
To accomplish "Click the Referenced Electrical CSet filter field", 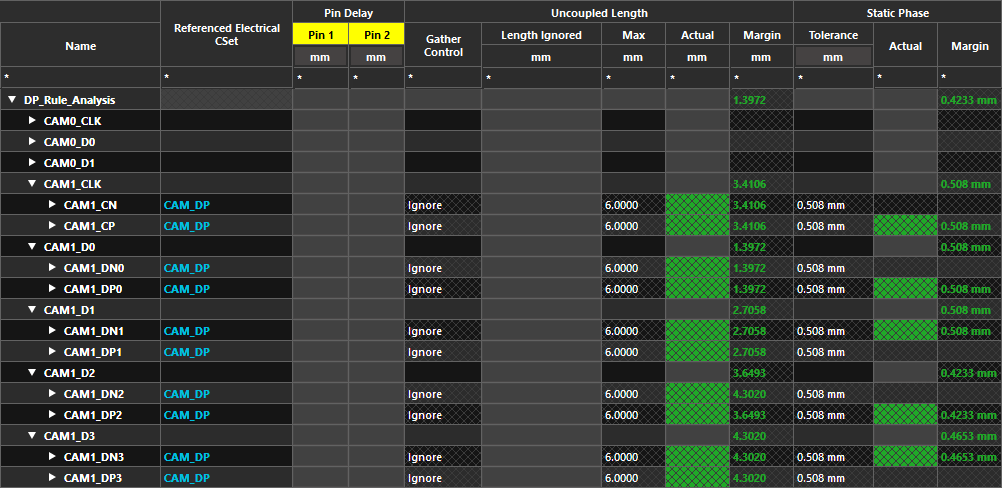I will [226, 78].
